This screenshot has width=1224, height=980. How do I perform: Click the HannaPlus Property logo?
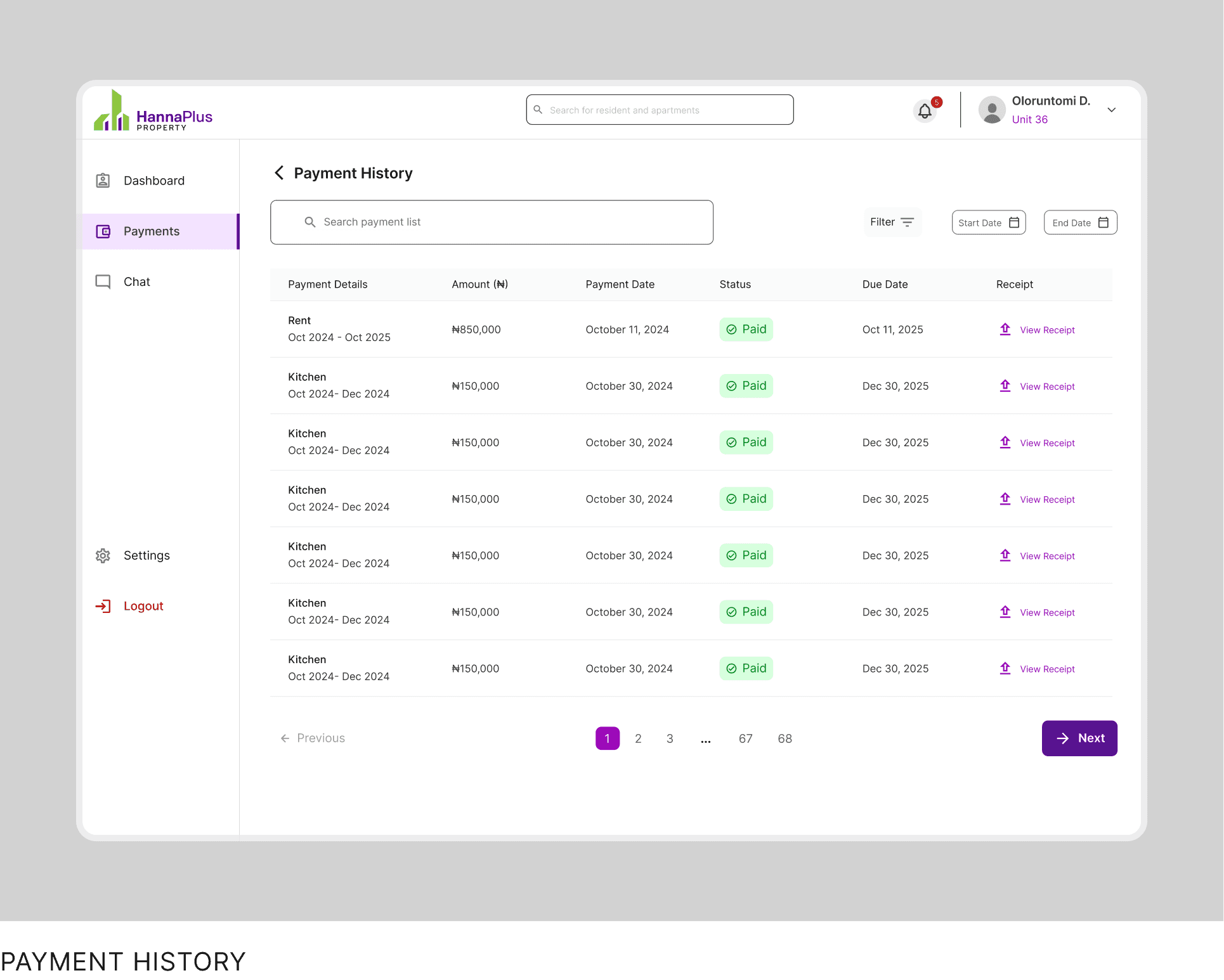point(153,112)
